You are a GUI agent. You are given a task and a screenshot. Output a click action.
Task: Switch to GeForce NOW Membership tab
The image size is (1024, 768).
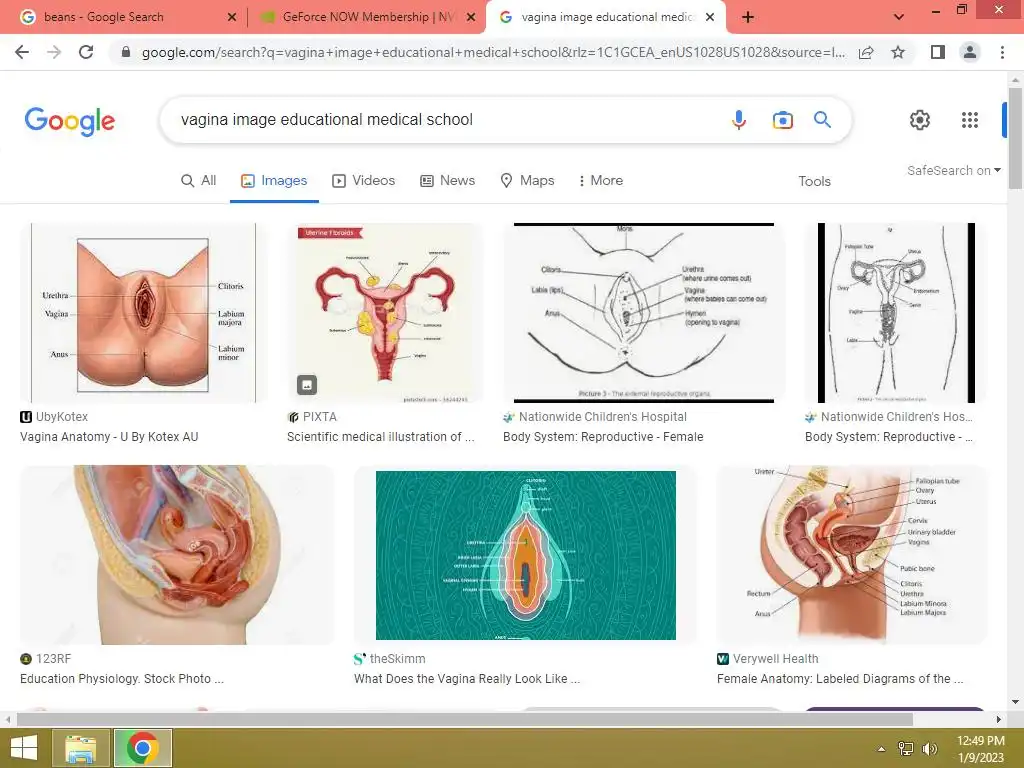click(367, 17)
